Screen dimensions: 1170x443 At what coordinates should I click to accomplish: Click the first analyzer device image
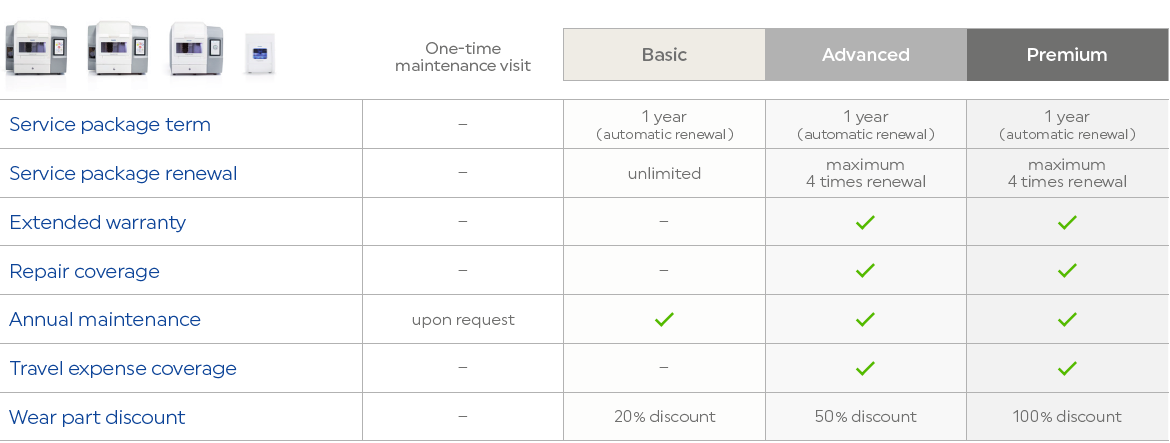point(36,48)
